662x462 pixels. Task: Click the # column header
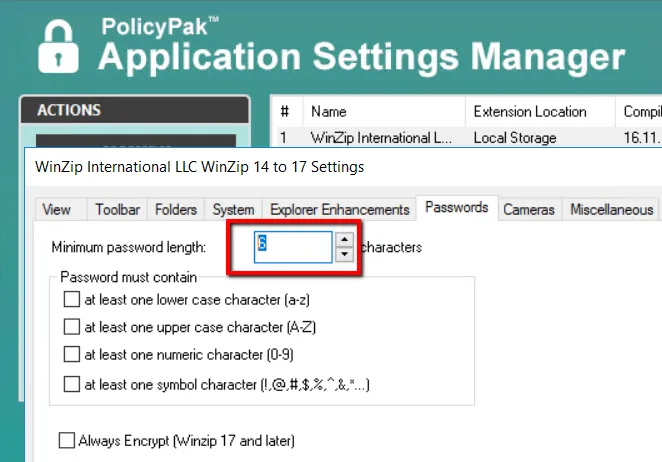pos(285,111)
